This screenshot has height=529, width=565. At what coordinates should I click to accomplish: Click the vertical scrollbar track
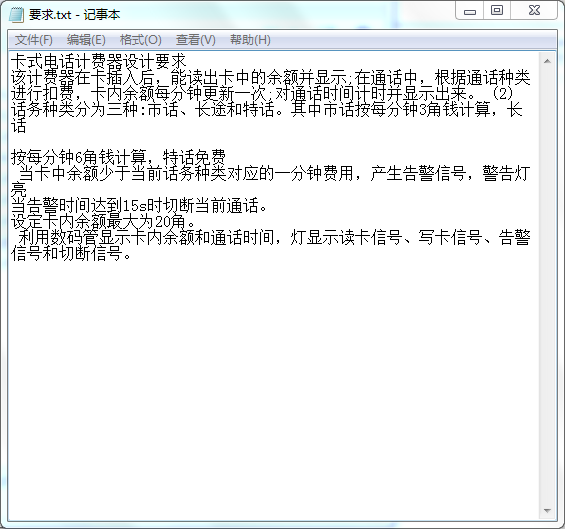point(547,286)
